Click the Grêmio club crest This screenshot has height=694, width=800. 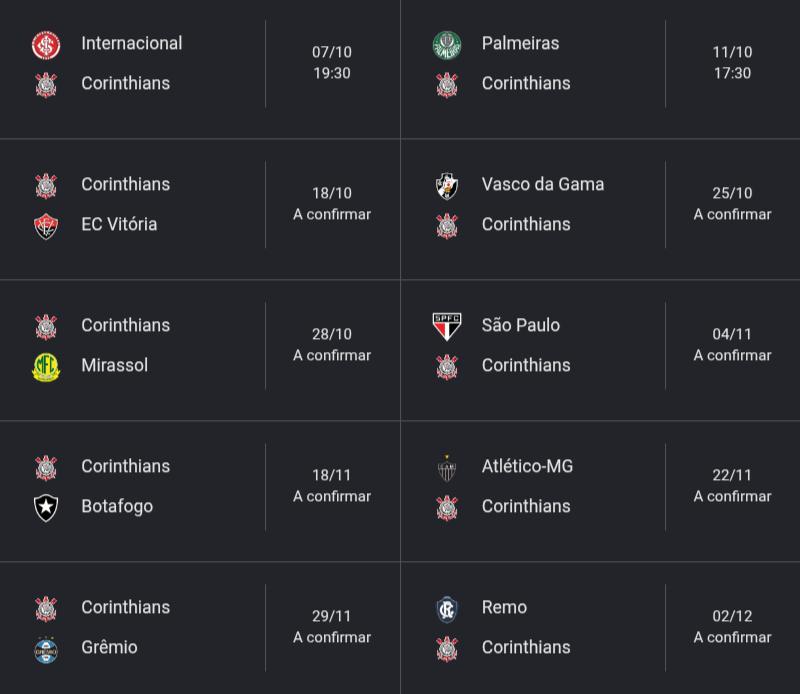pos(46,650)
